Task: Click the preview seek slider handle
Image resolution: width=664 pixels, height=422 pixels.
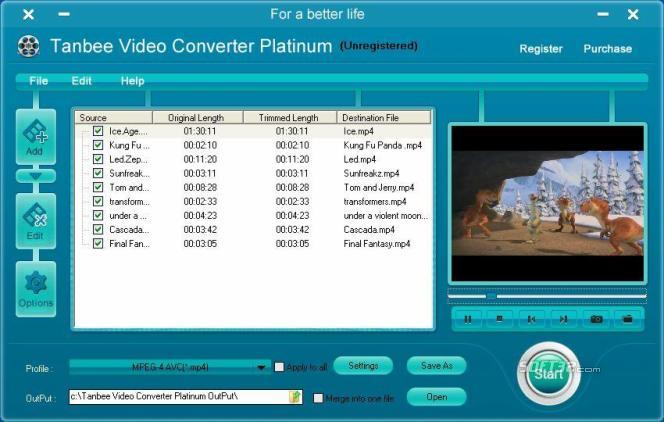Action: pyautogui.click(x=491, y=296)
